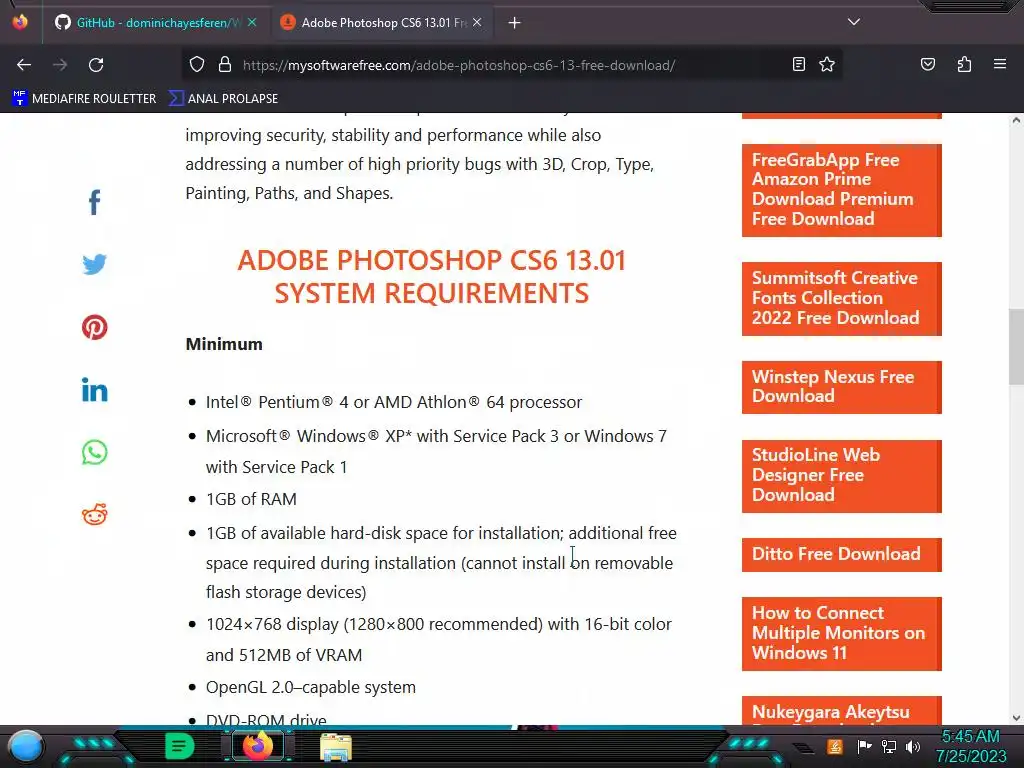Open File Explorer from taskbar
Screen dimensions: 1024x768
pyautogui.click(x=336, y=747)
